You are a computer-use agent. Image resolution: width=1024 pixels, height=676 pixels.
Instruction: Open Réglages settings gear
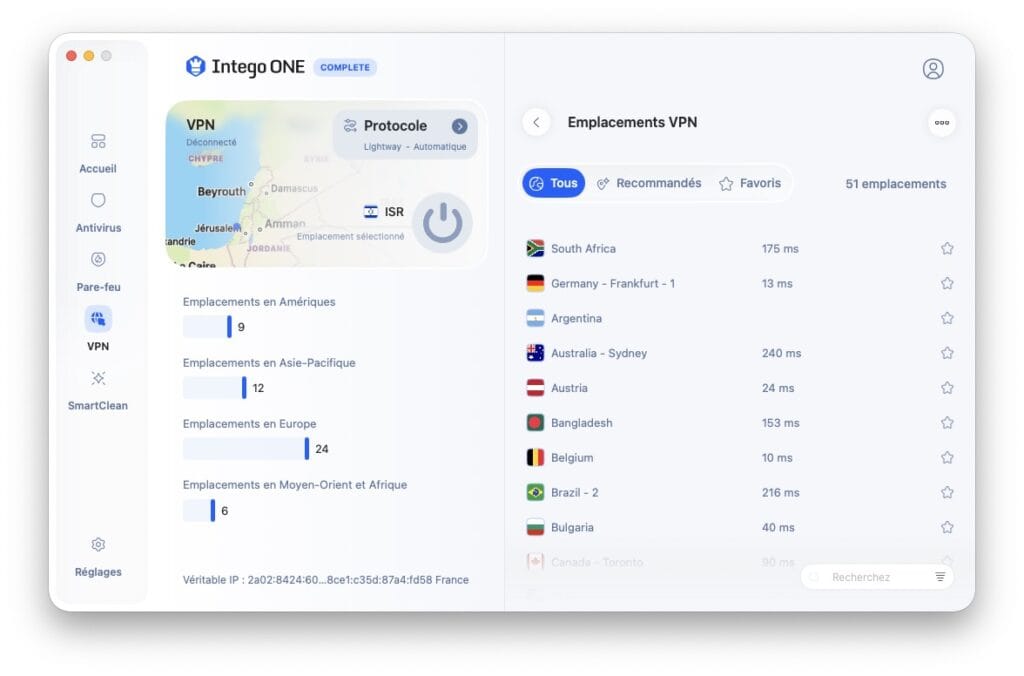click(98, 545)
